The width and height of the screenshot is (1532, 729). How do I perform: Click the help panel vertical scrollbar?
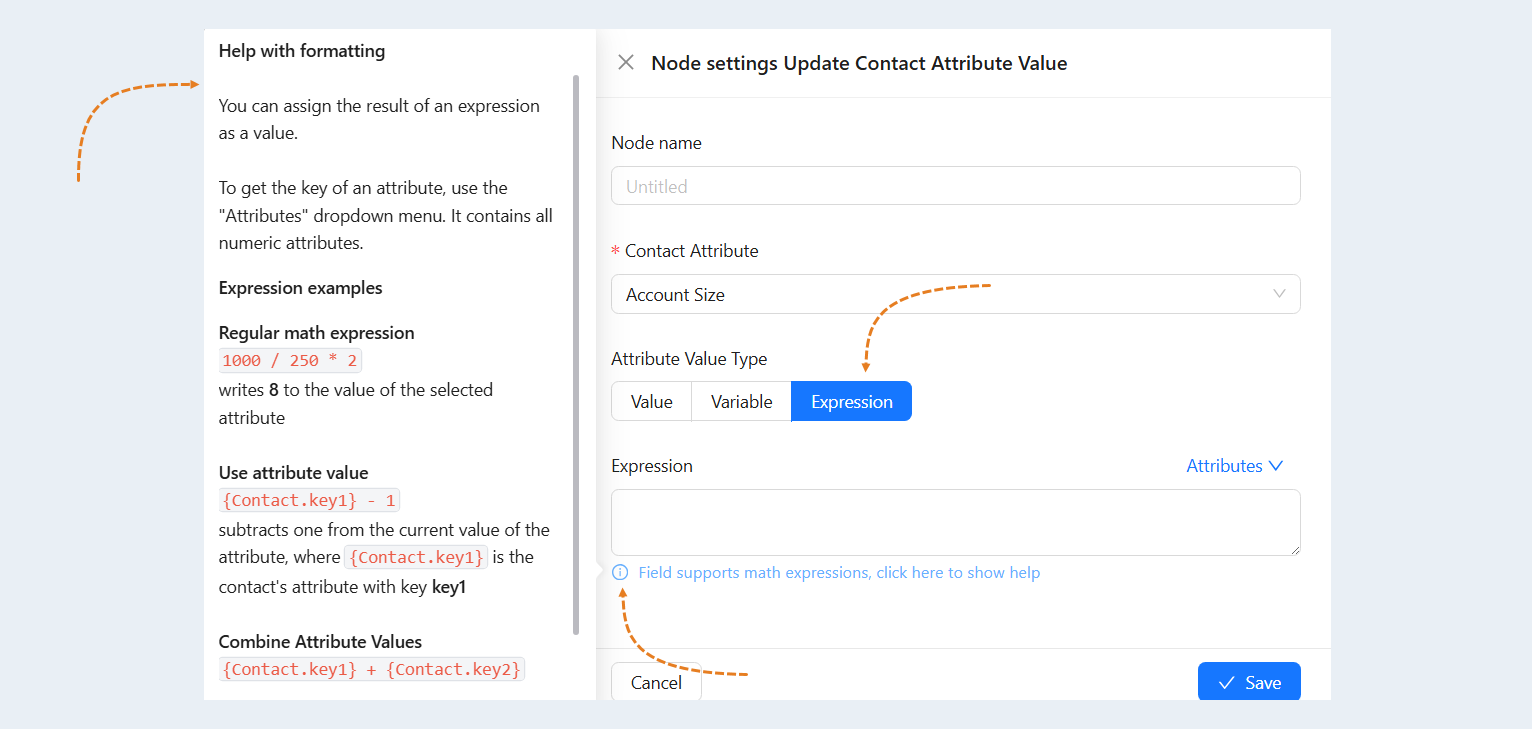(576, 355)
